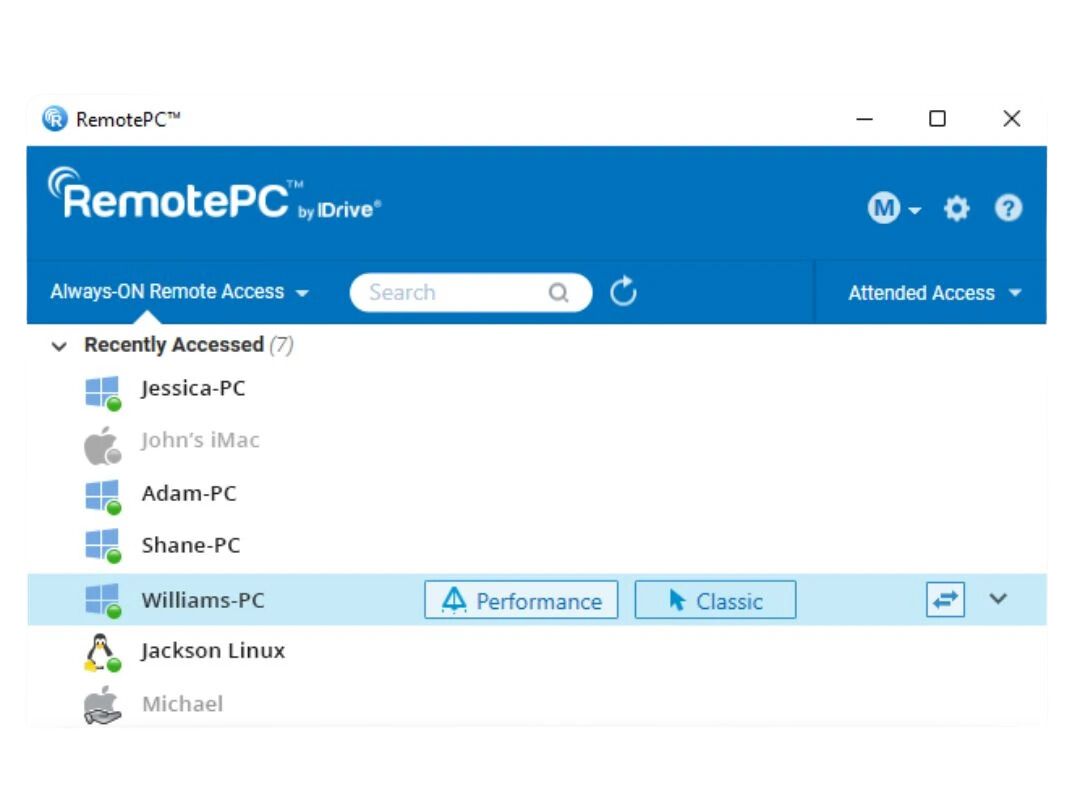Click the Windows icon beside Adam-PC
The height and width of the screenshot is (810, 1080).
tap(103, 497)
